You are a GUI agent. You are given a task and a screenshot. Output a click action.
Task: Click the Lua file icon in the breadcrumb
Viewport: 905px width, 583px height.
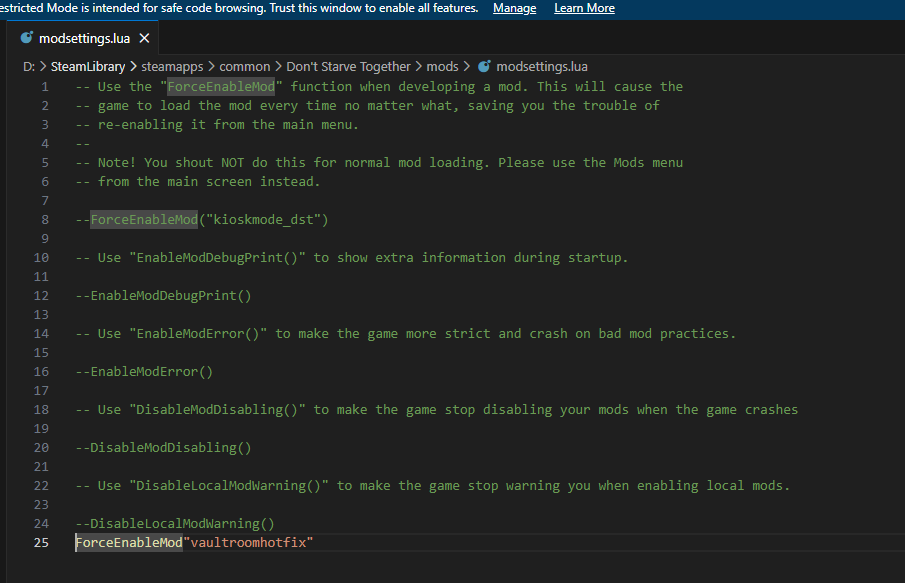(484, 67)
